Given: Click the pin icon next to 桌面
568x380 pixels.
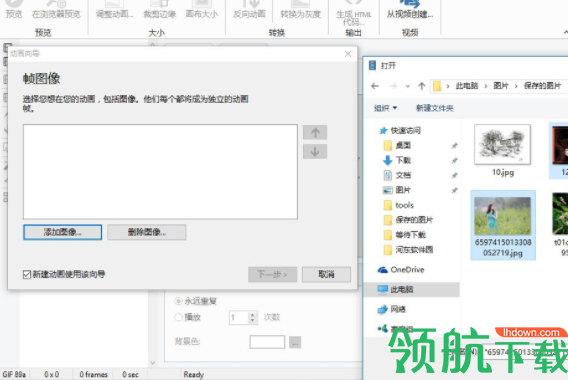Looking at the screenshot, I should pyautogui.click(x=454, y=146).
